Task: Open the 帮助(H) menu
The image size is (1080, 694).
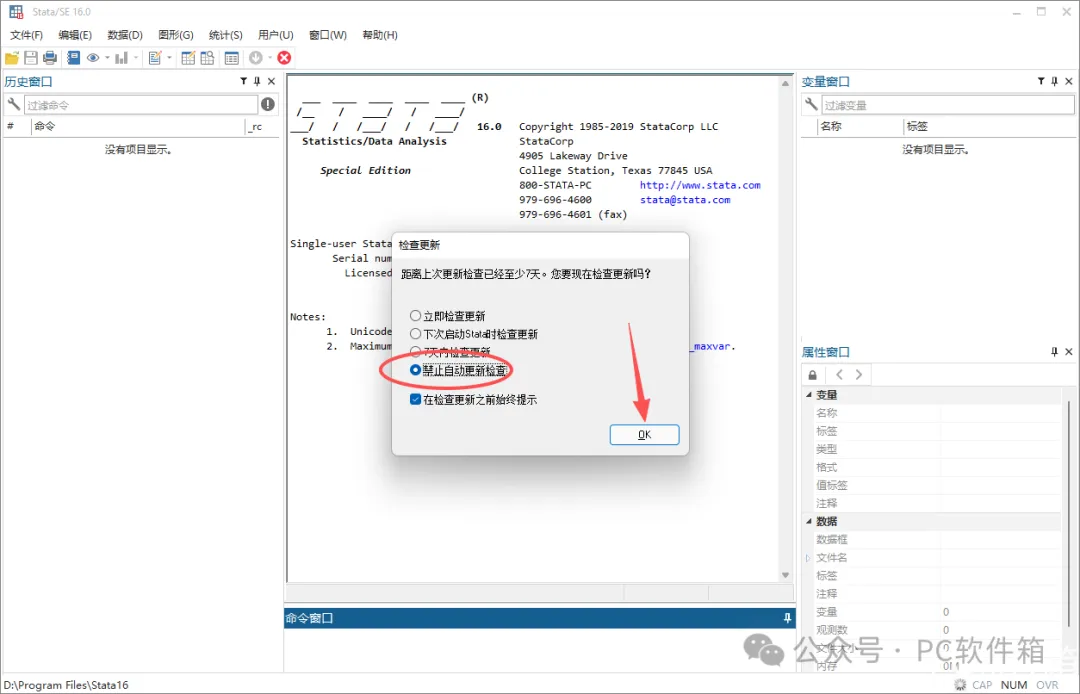Action: click(380, 35)
